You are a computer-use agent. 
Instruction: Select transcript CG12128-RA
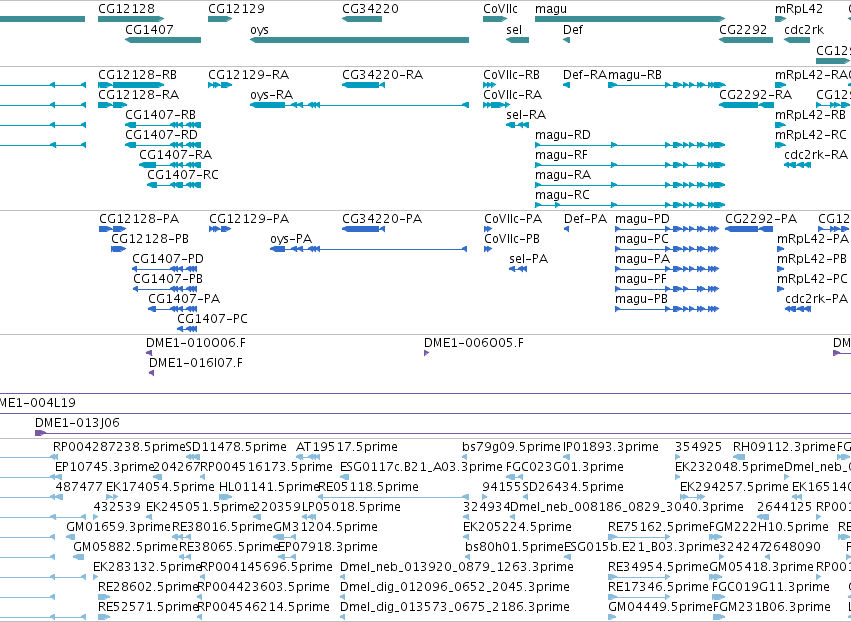coord(138,94)
